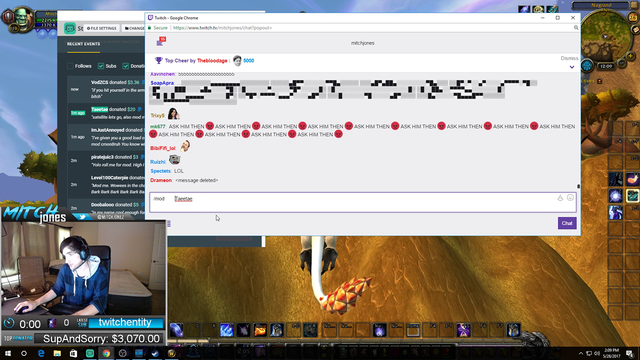Screen dimensions: 640x360
Task: Select the piratejuic3 donation event
Action: pos(106,160)
